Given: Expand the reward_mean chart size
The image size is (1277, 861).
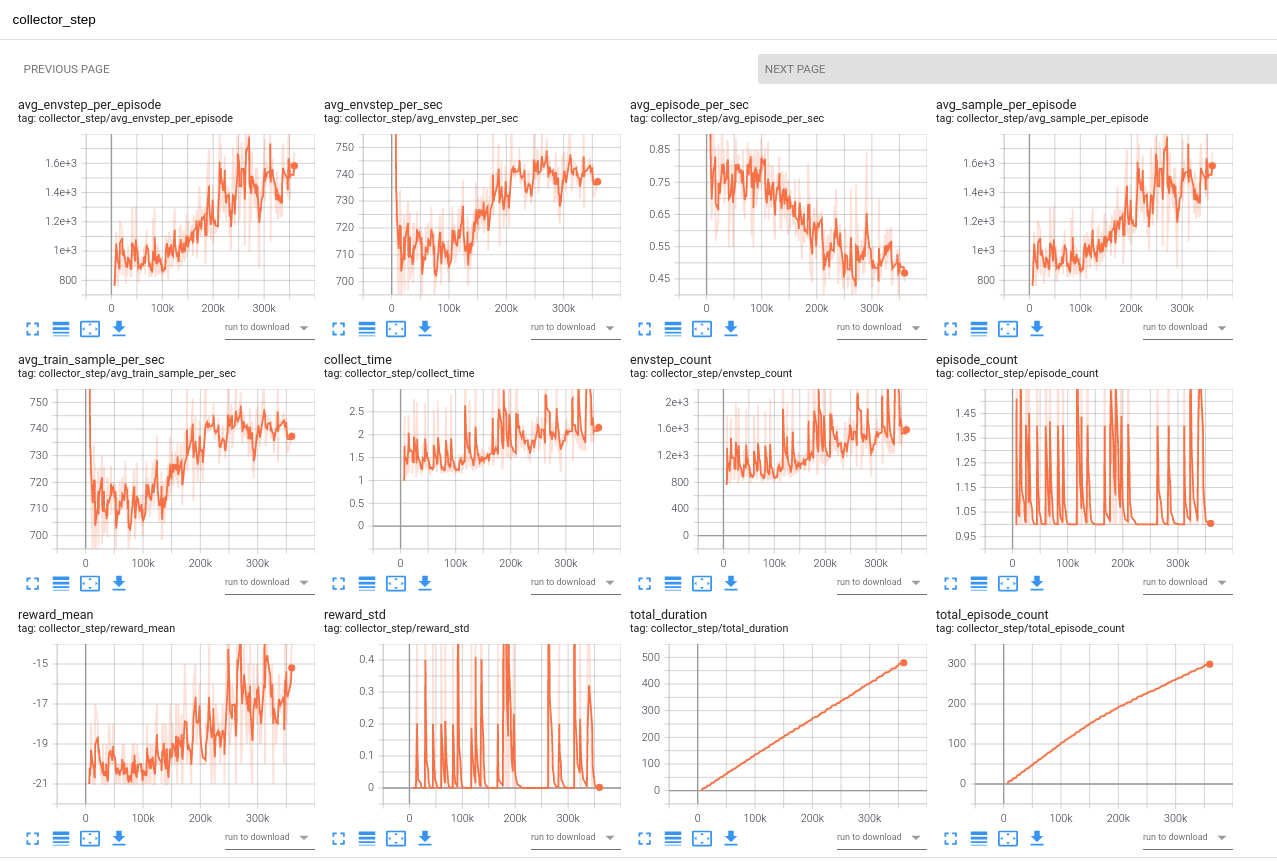Looking at the screenshot, I should 32,838.
